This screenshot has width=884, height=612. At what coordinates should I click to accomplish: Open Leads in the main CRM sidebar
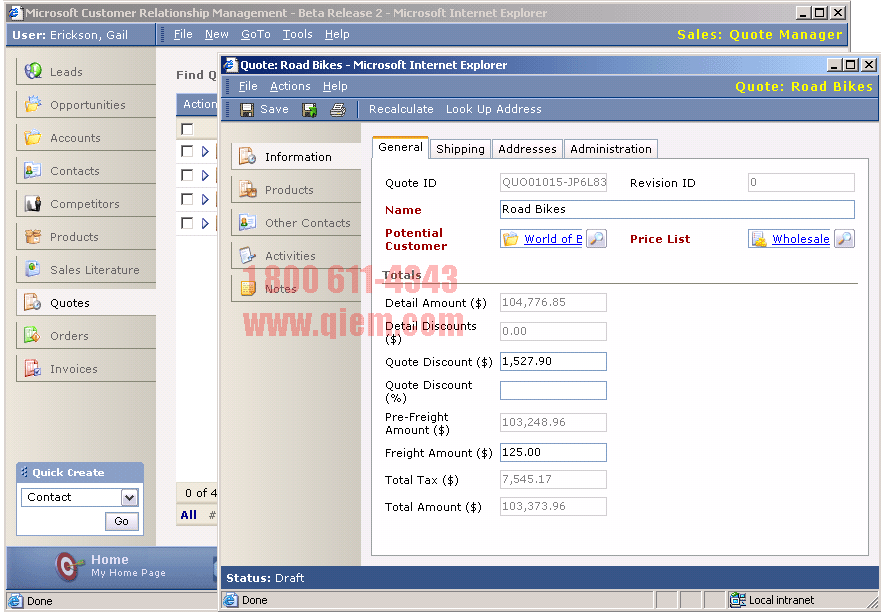[86, 72]
